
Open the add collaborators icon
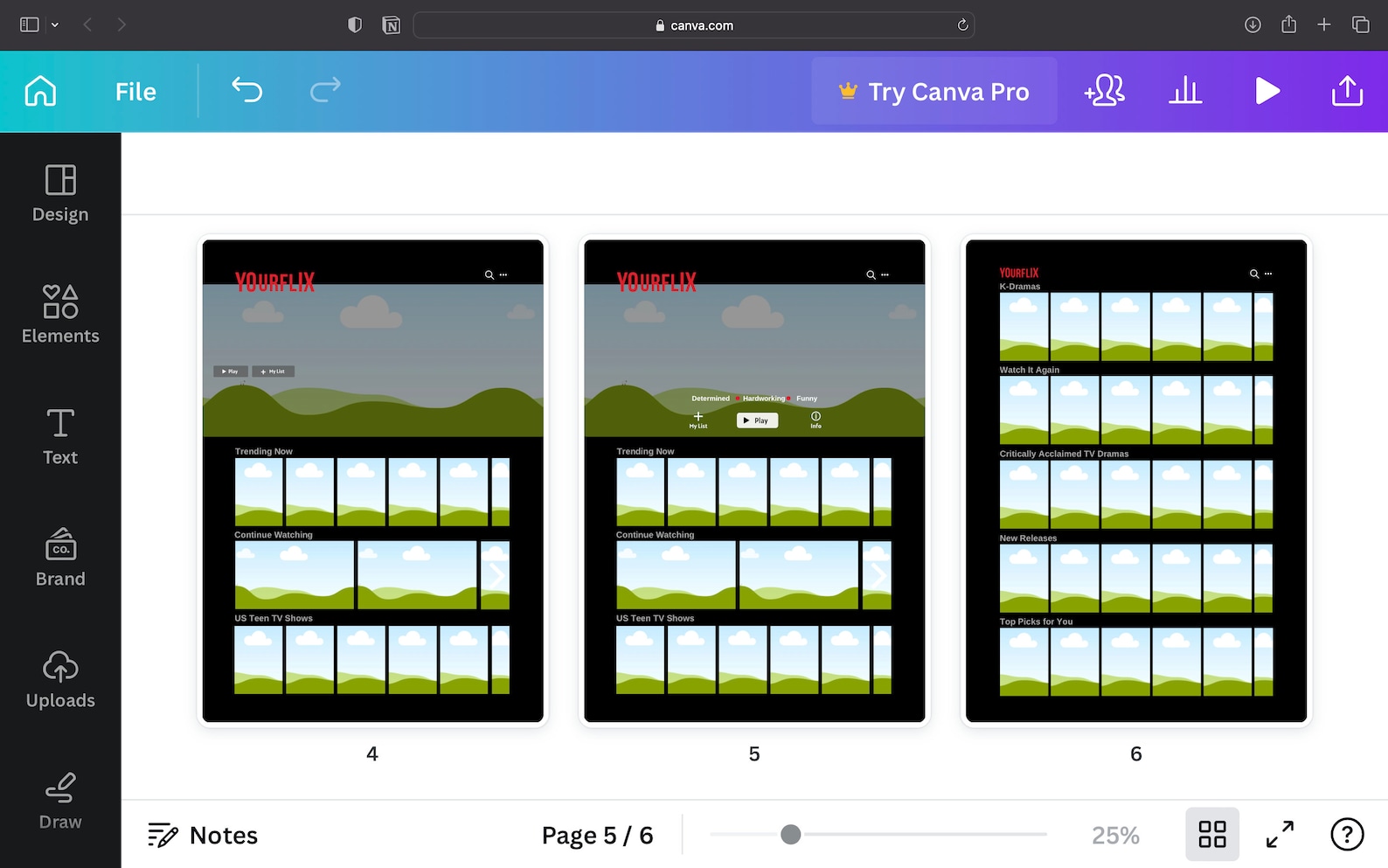[1104, 91]
